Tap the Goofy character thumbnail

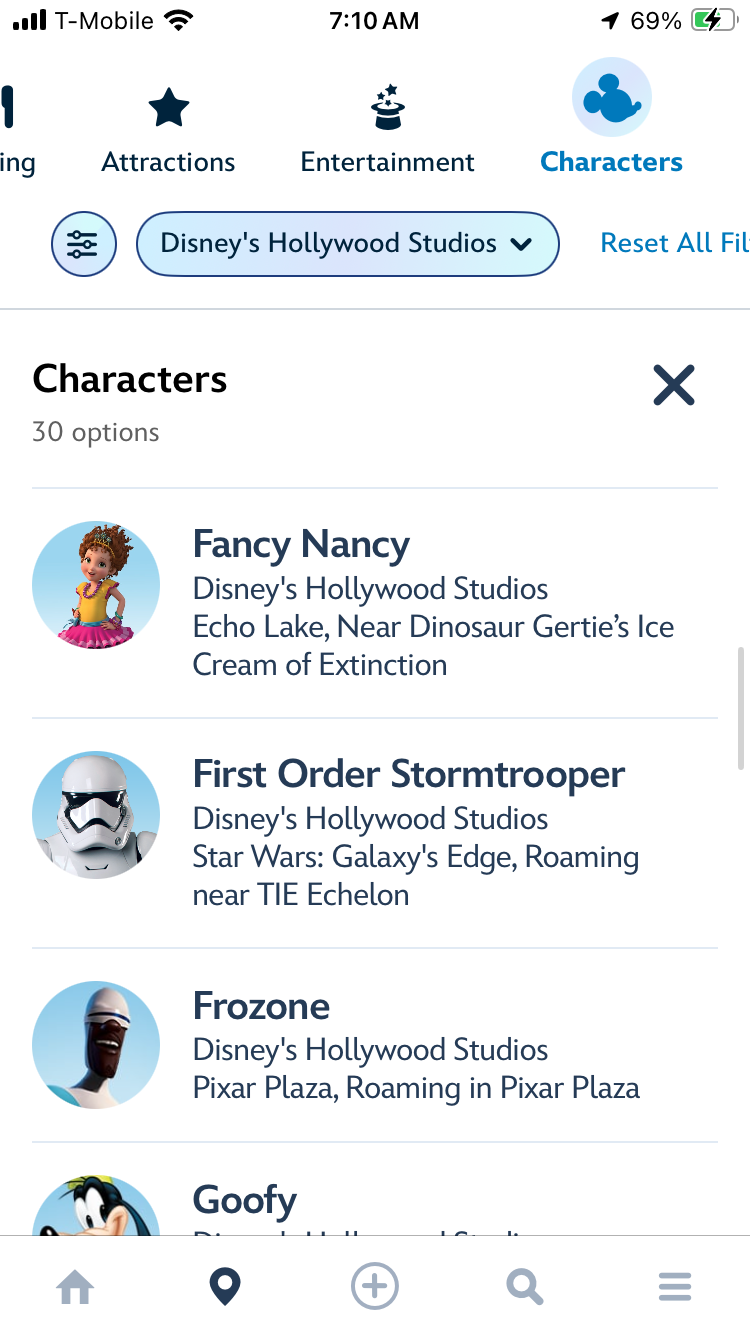click(x=96, y=1208)
